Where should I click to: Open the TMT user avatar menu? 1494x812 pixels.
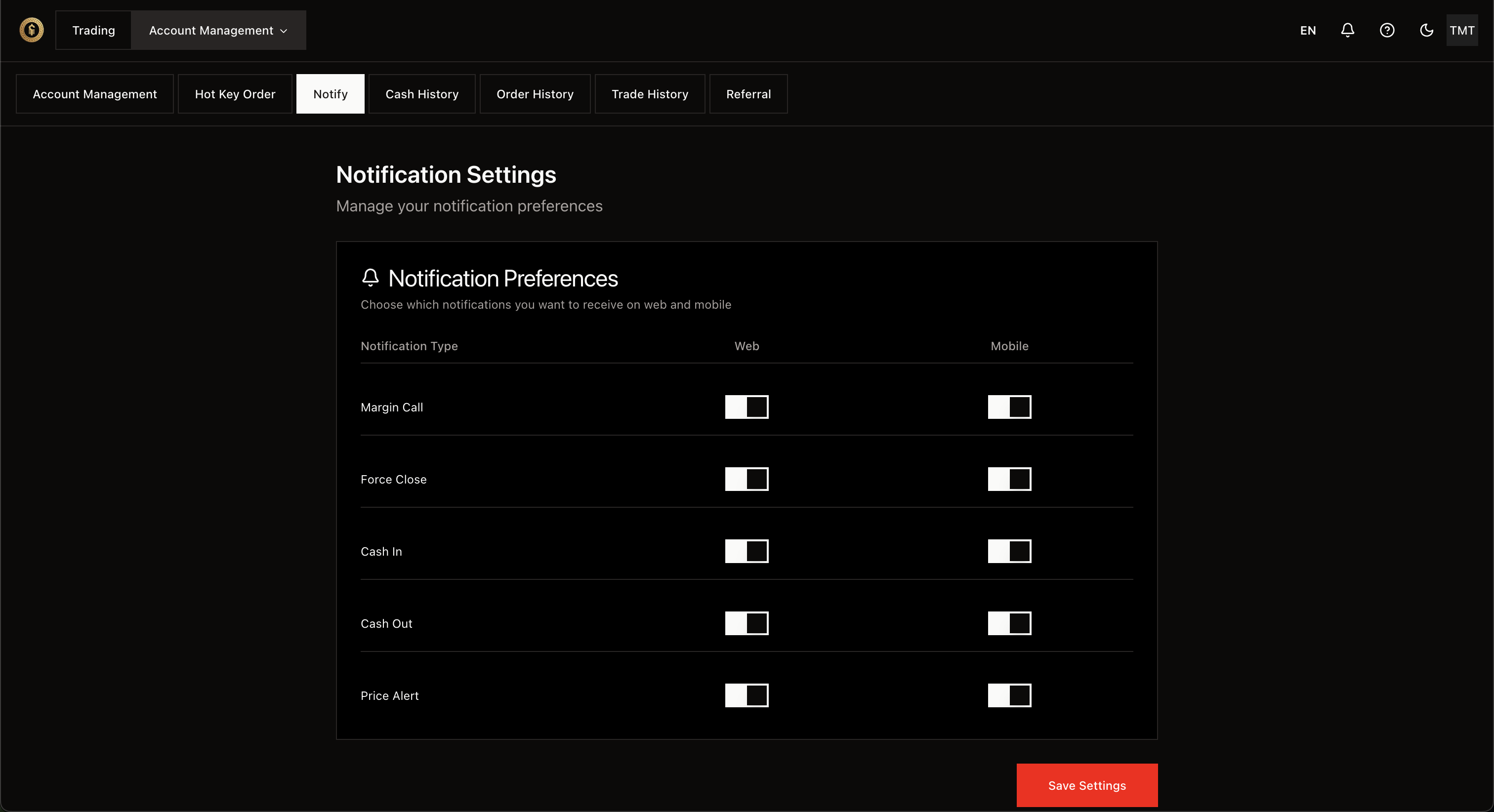[1461, 30]
